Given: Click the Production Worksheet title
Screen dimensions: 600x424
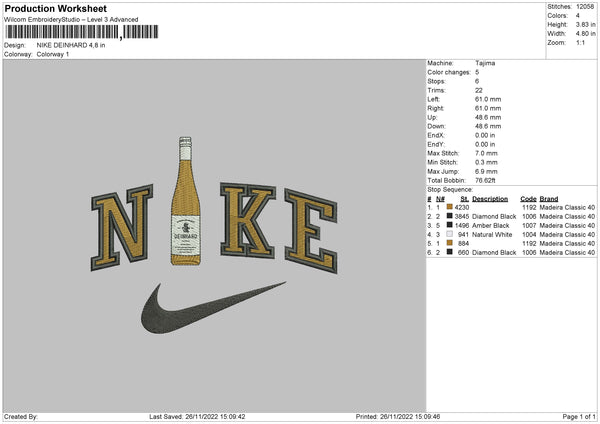Looking at the screenshot, I should pyautogui.click(x=55, y=8).
